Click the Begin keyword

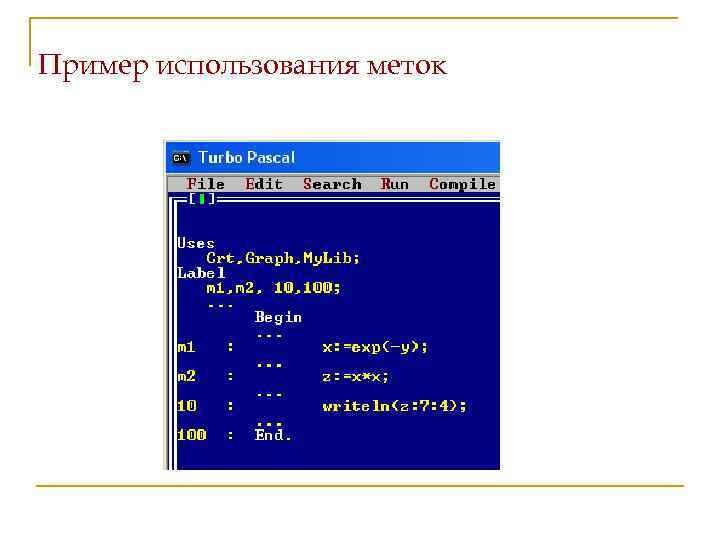pos(278,317)
